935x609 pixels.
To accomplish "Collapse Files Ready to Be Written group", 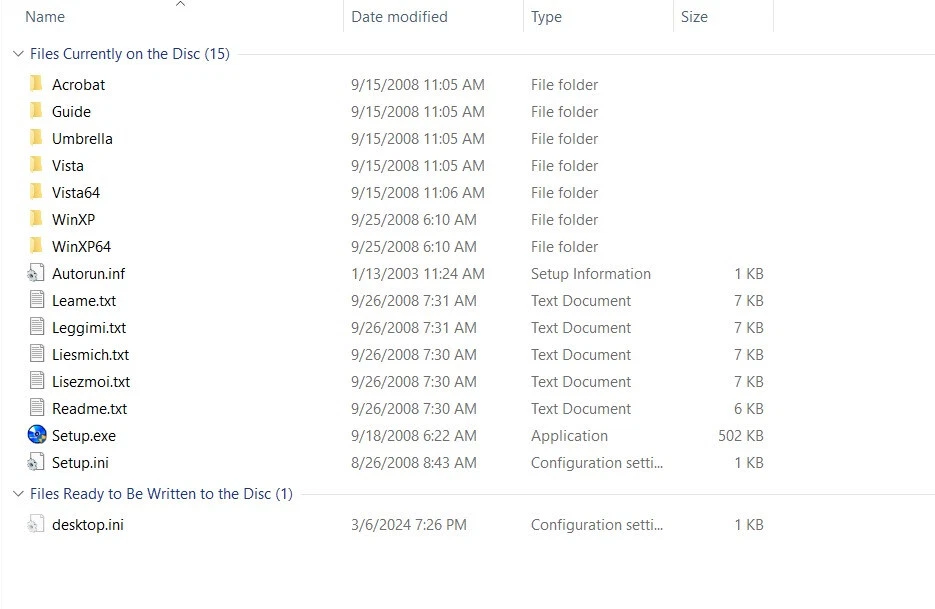I will click(x=18, y=494).
